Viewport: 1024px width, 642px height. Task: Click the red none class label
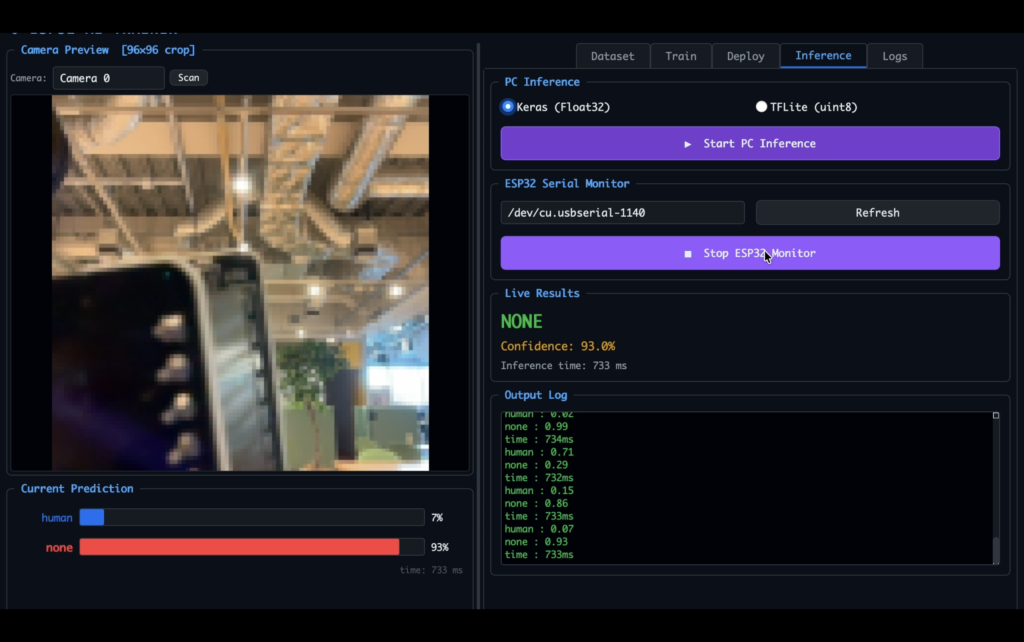click(x=59, y=547)
